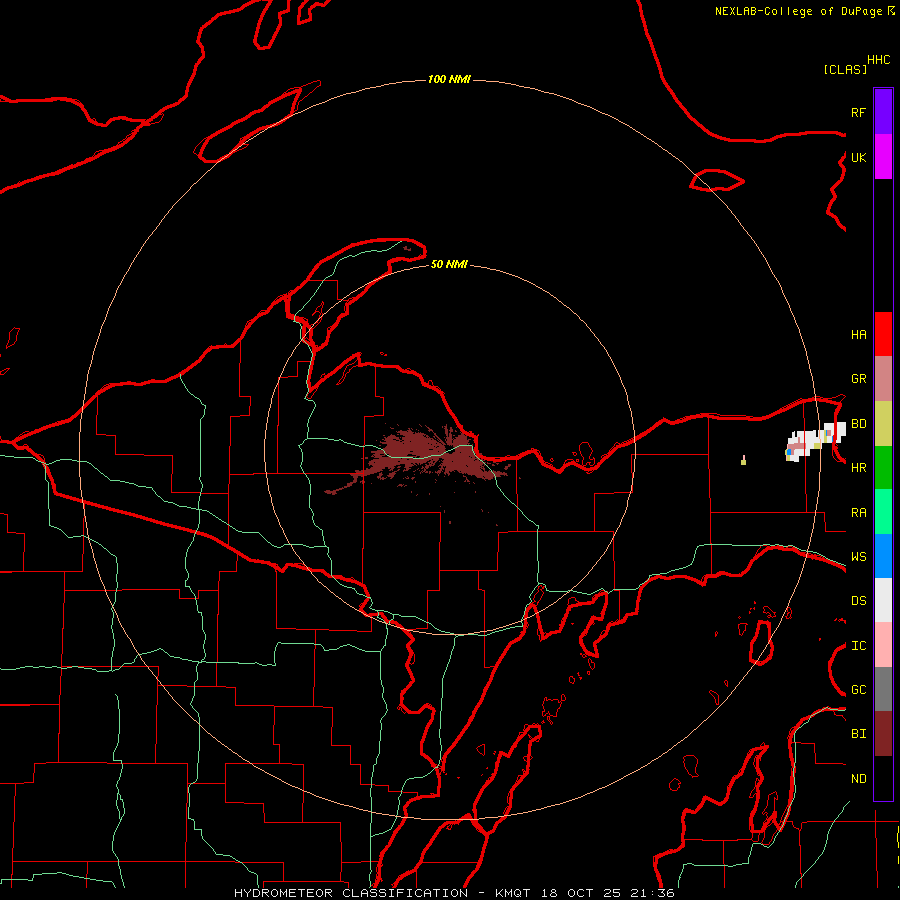The width and height of the screenshot is (900, 900).
Task: Click the HYDROMETEOR CLASSIFICATION caption title
Action: point(351,893)
